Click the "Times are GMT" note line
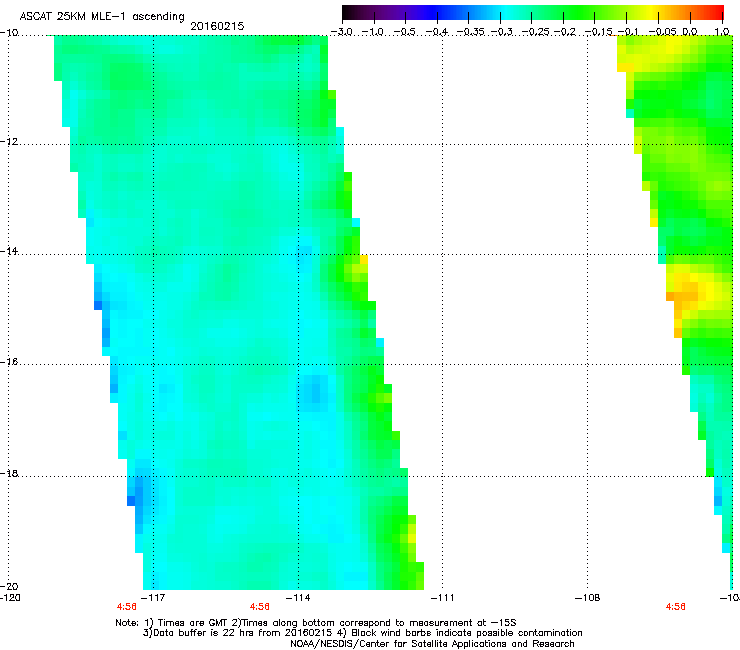The width and height of the screenshot is (740, 650). pyautogui.click(x=316, y=623)
